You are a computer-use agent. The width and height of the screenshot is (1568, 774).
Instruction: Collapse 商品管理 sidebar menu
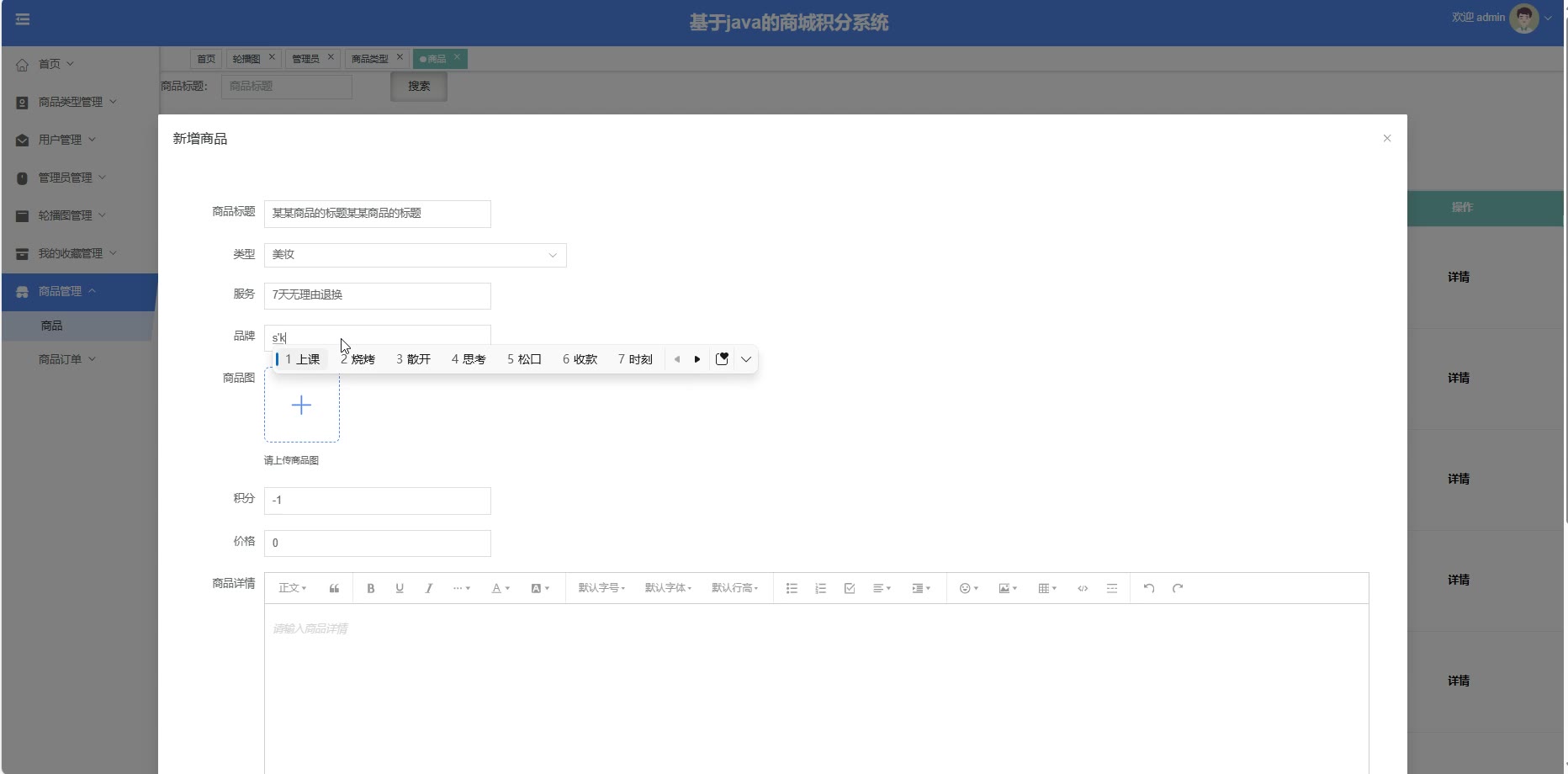80,292
